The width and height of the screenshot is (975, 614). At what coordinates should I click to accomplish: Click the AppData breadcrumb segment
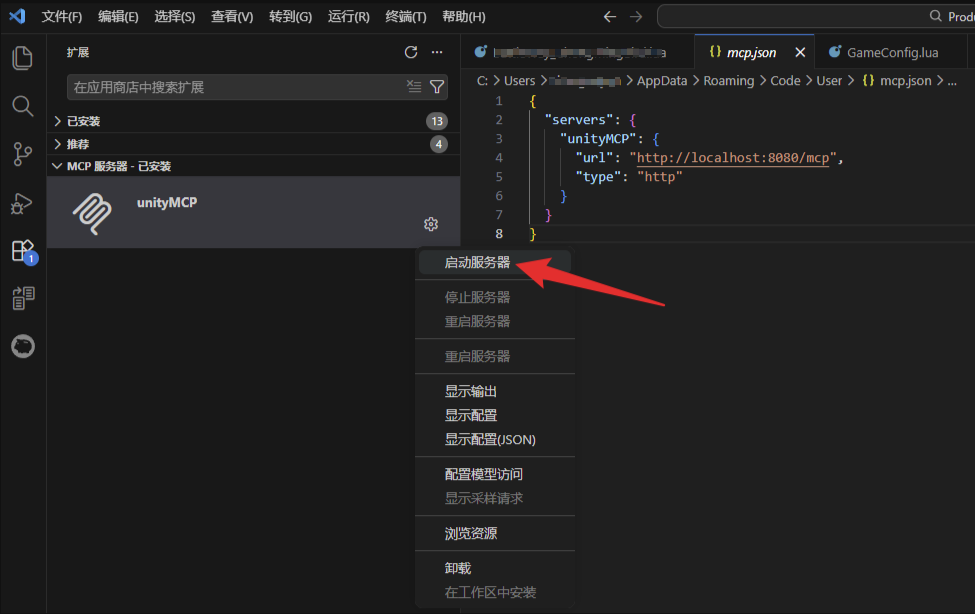point(662,81)
